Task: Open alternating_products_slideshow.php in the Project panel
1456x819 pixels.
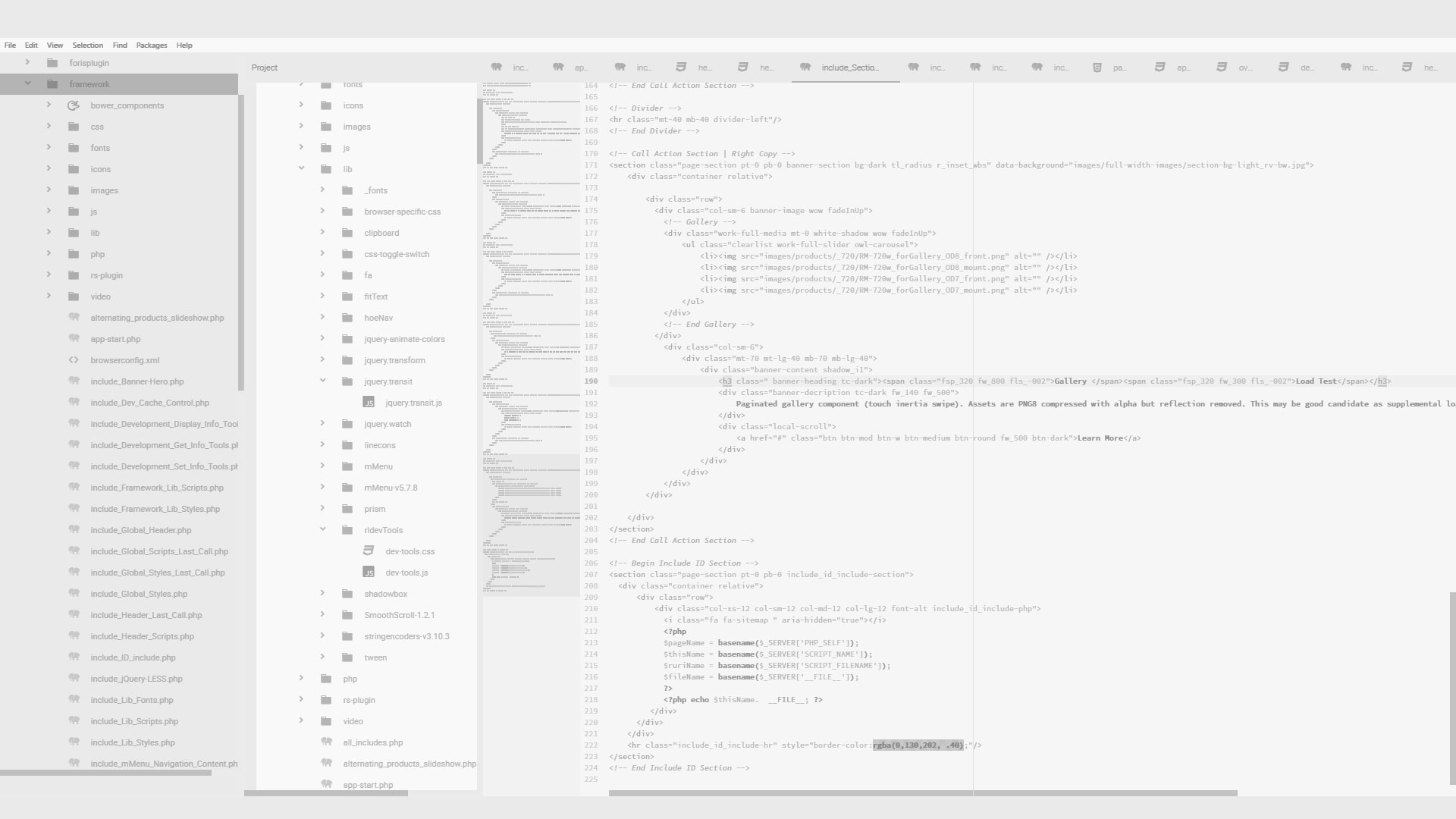Action: click(409, 764)
